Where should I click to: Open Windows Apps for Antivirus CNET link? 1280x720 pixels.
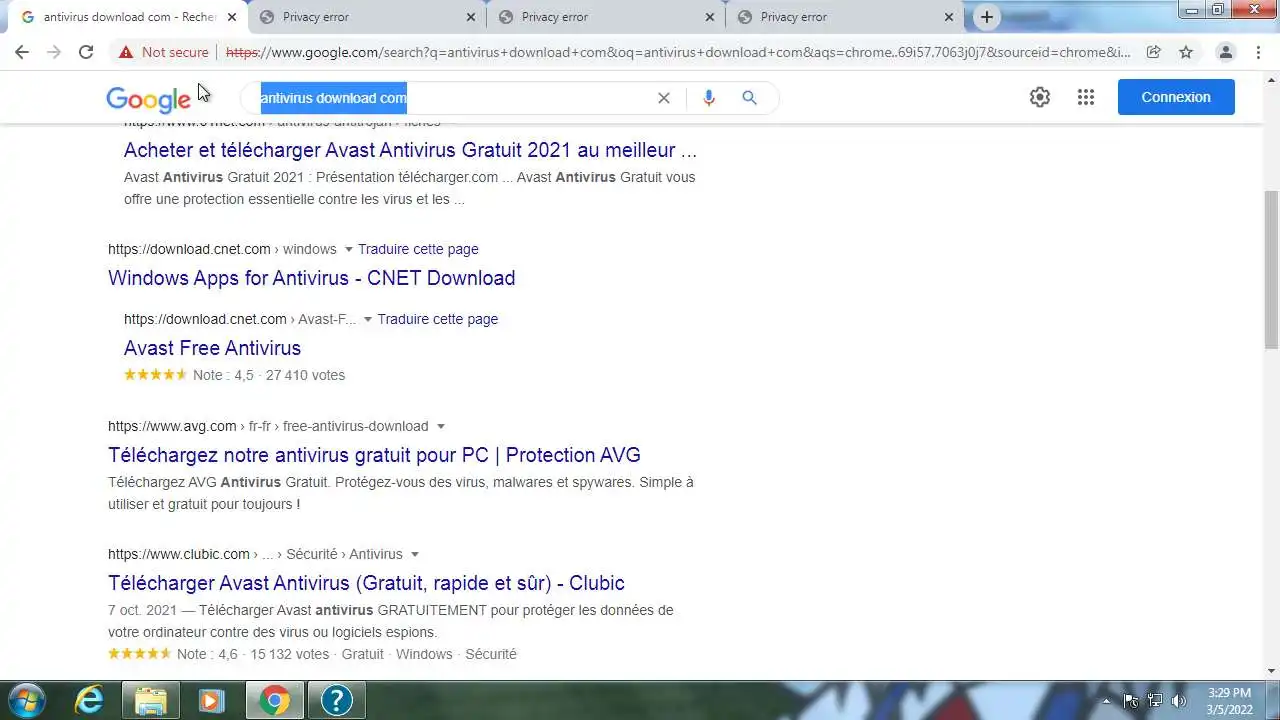tap(312, 278)
